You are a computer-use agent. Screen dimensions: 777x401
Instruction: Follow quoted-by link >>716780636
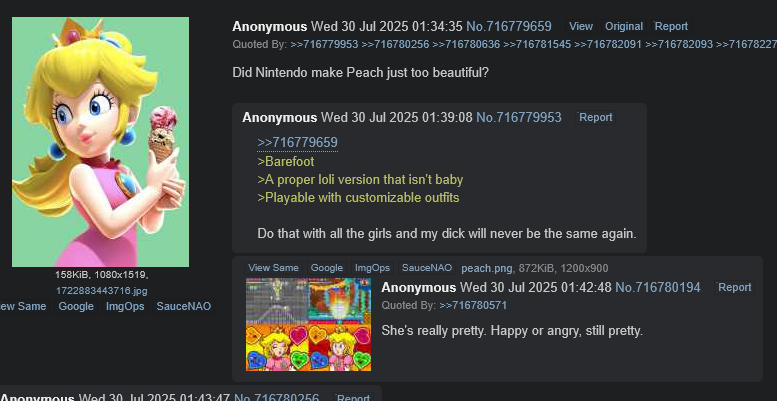(466, 44)
